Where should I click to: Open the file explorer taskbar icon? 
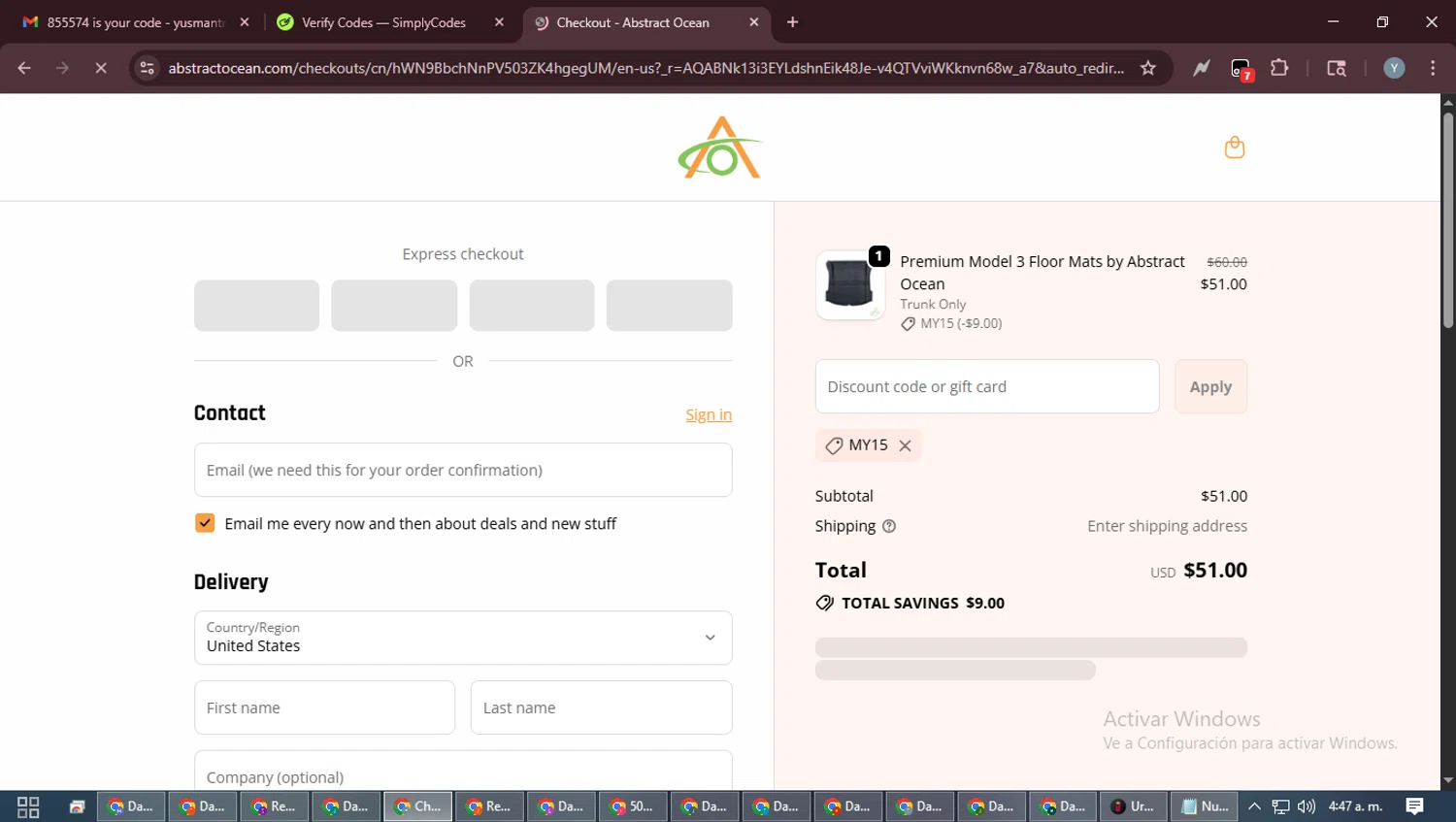pos(77,806)
